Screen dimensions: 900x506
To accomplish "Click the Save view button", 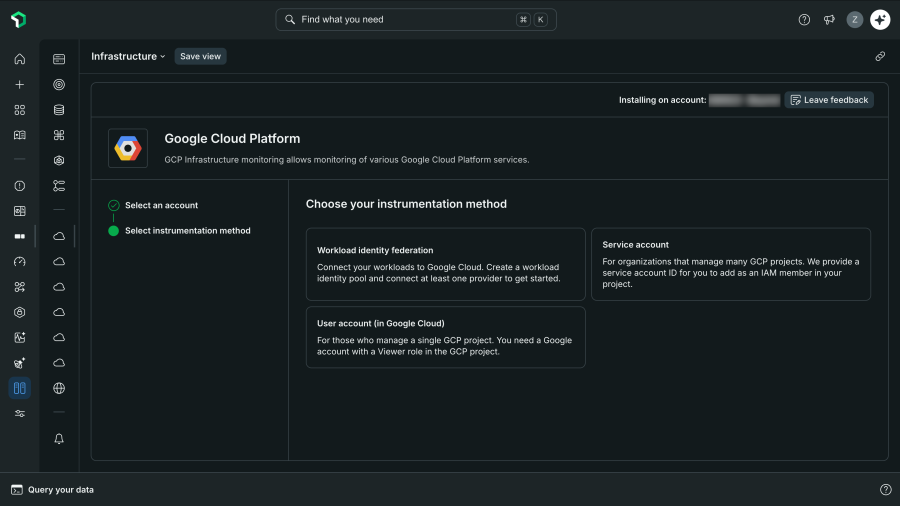I will 200,56.
